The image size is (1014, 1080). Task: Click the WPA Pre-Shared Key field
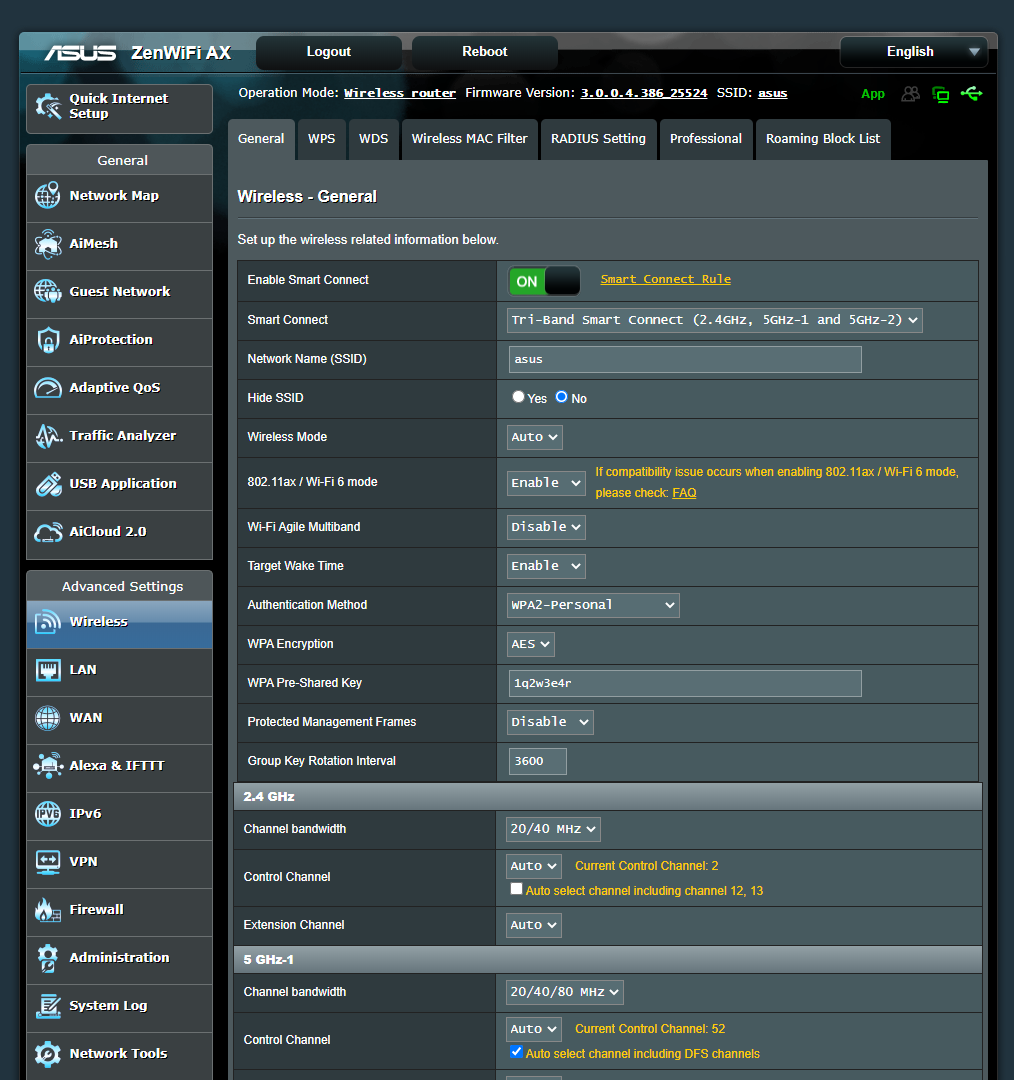click(x=685, y=683)
